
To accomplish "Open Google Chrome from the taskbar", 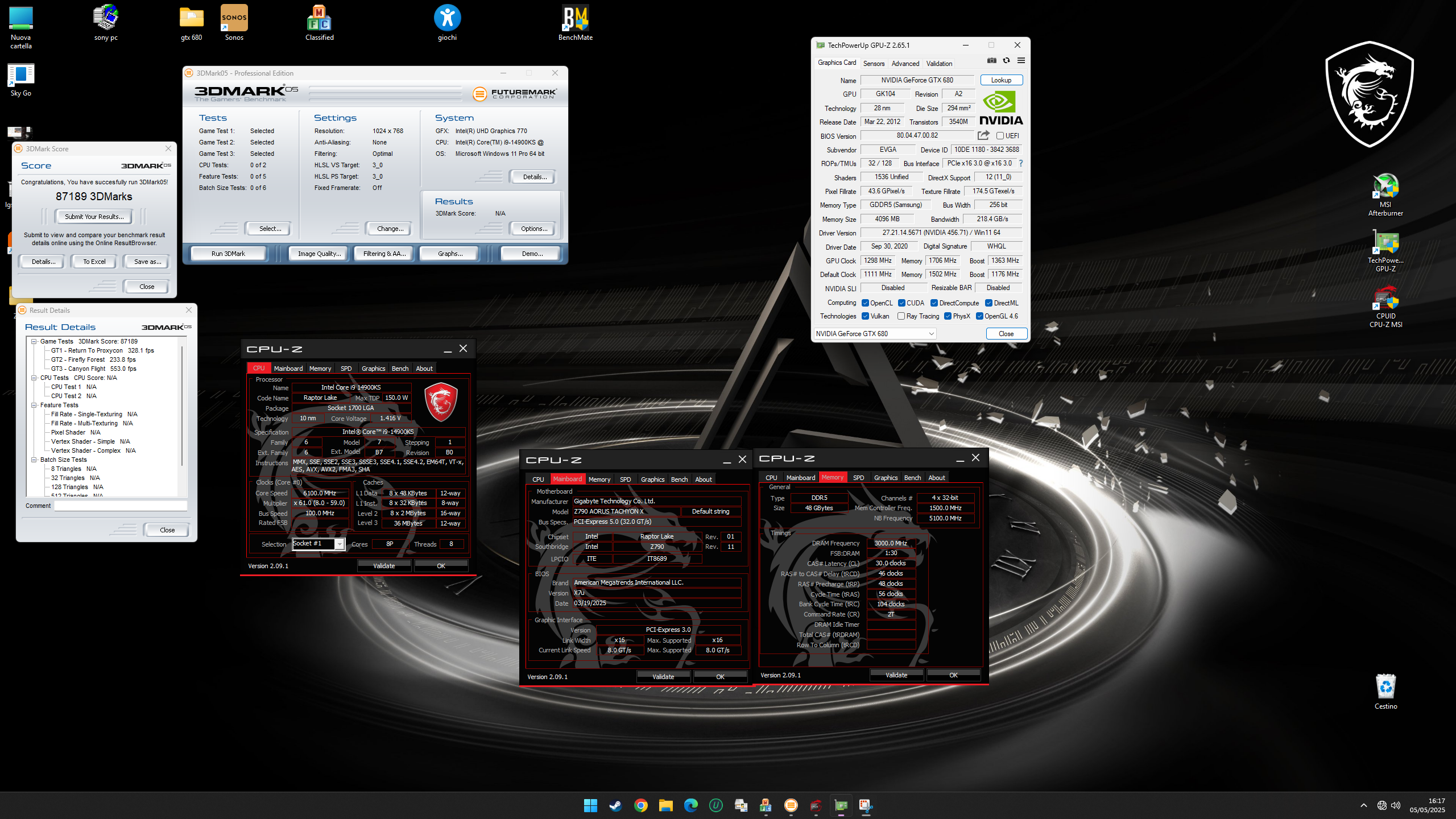I will click(x=640, y=805).
